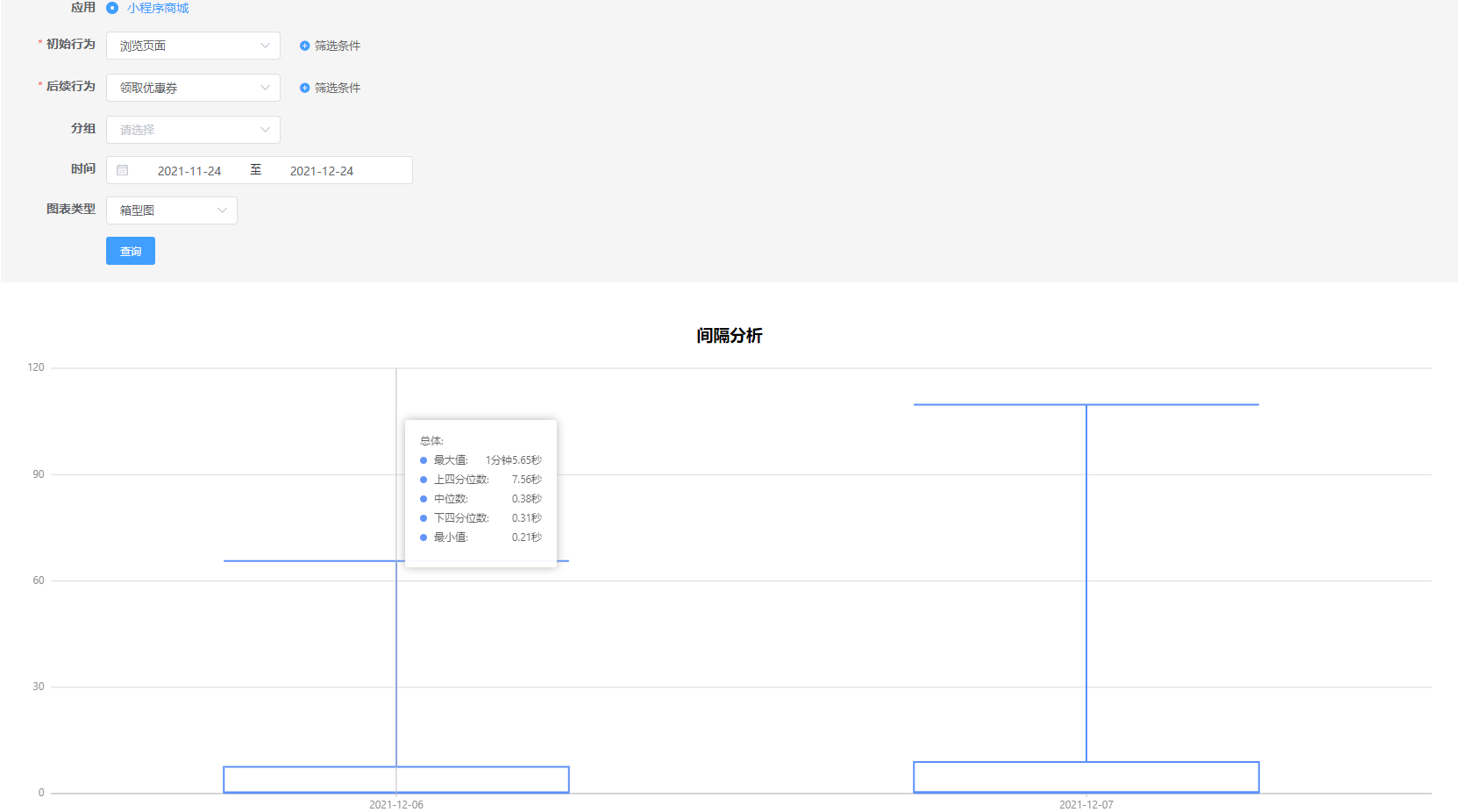Click the chart title 间隔分析
This screenshot has height=812, width=1460.
[730, 336]
